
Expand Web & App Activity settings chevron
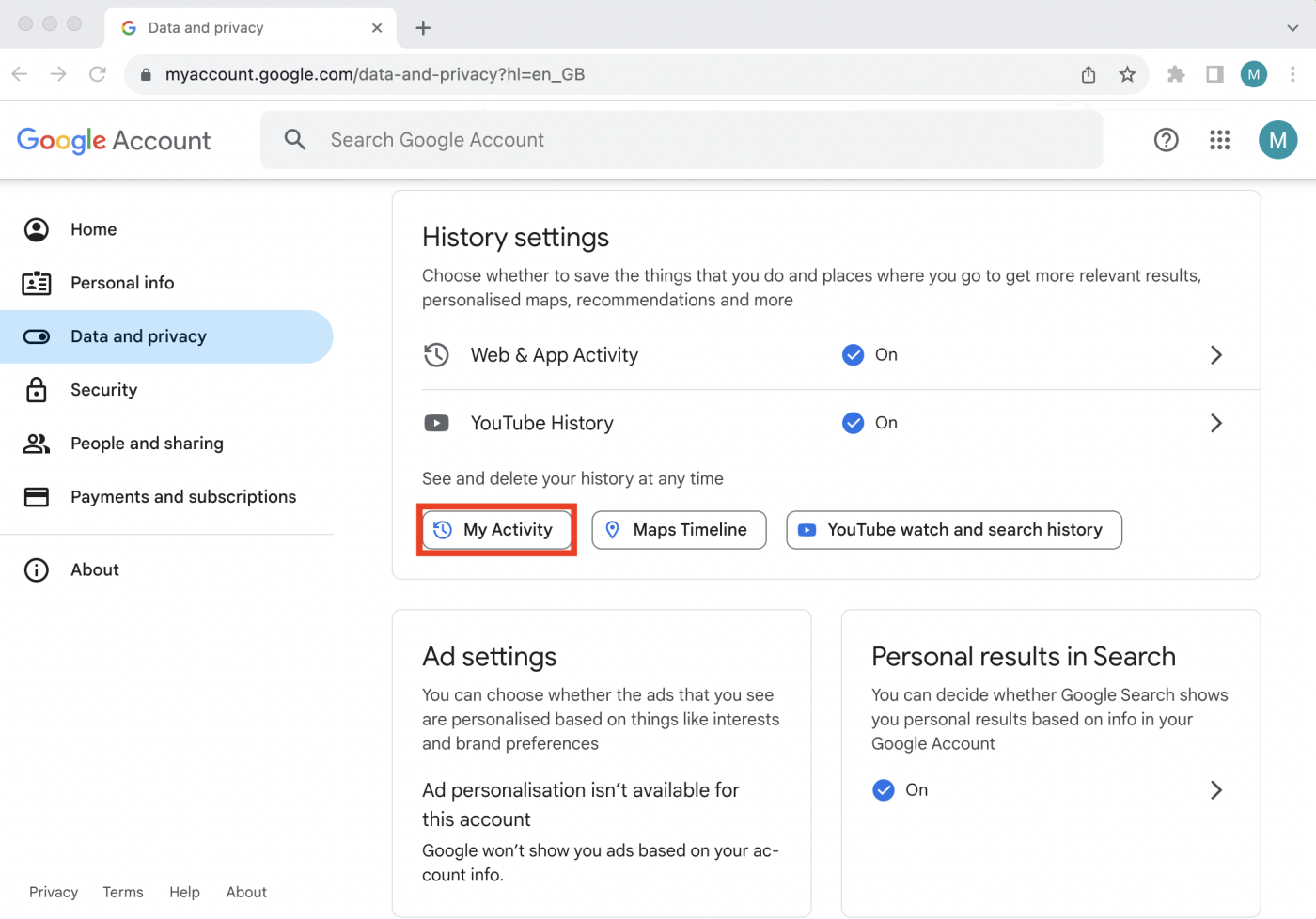pyautogui.click(x=1215, y=354)
